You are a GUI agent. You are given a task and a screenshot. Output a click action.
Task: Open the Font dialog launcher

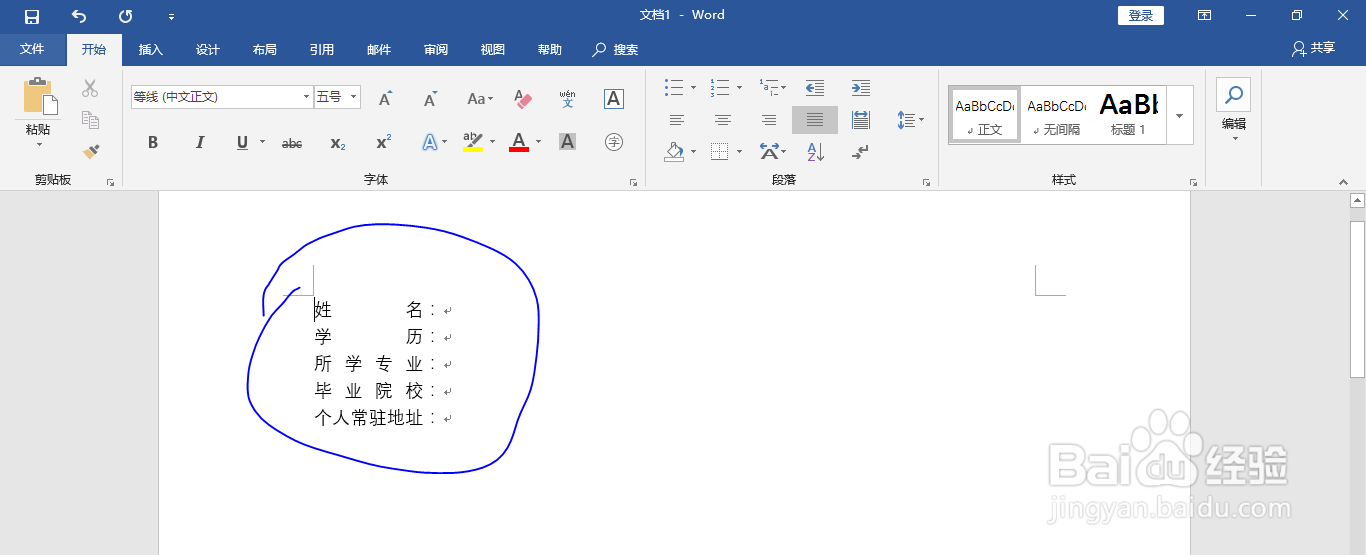(x=633, y=183)
